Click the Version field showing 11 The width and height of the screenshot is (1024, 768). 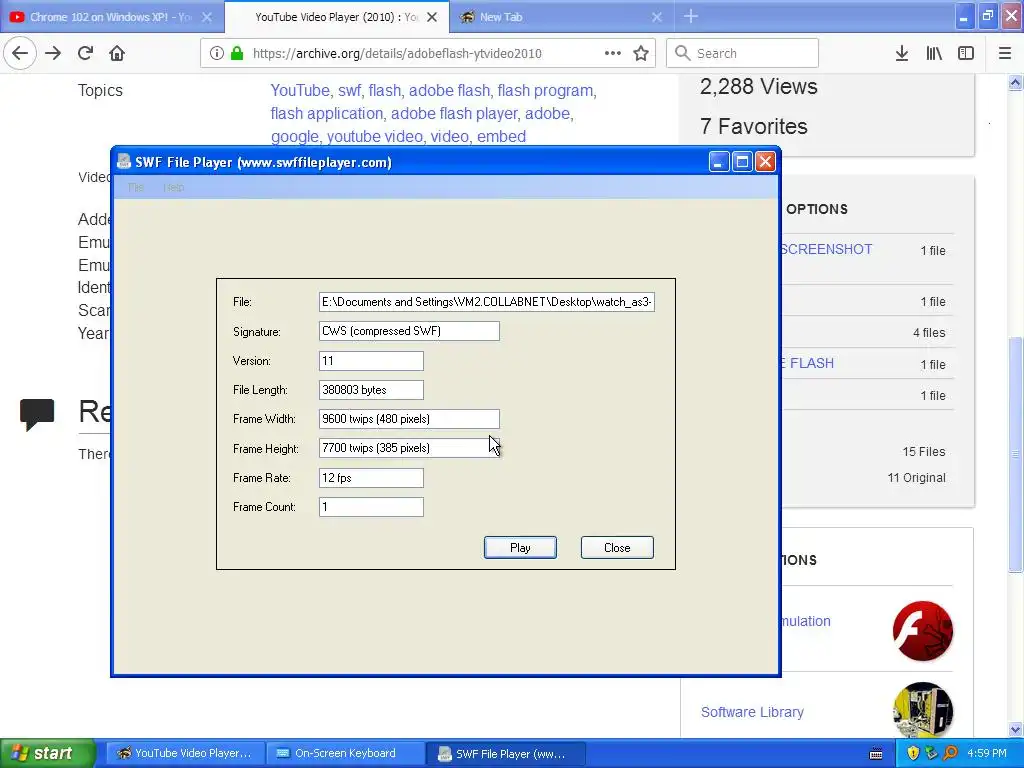371,360
